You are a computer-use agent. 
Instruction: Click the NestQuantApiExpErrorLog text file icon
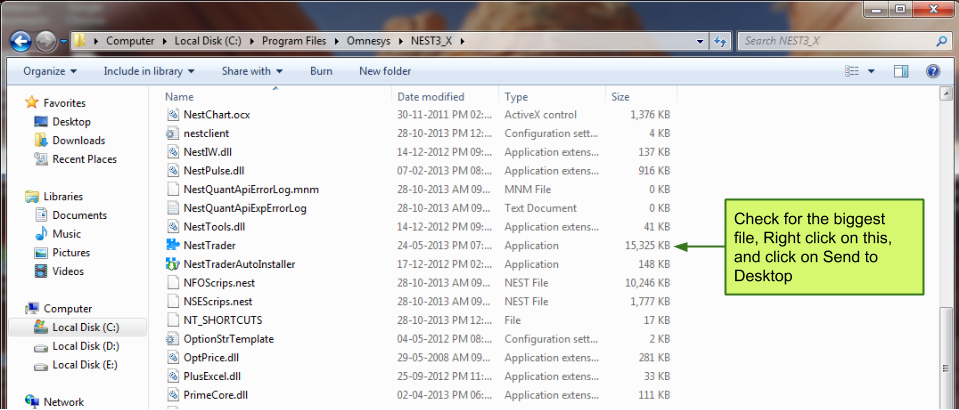coord(172,208)
